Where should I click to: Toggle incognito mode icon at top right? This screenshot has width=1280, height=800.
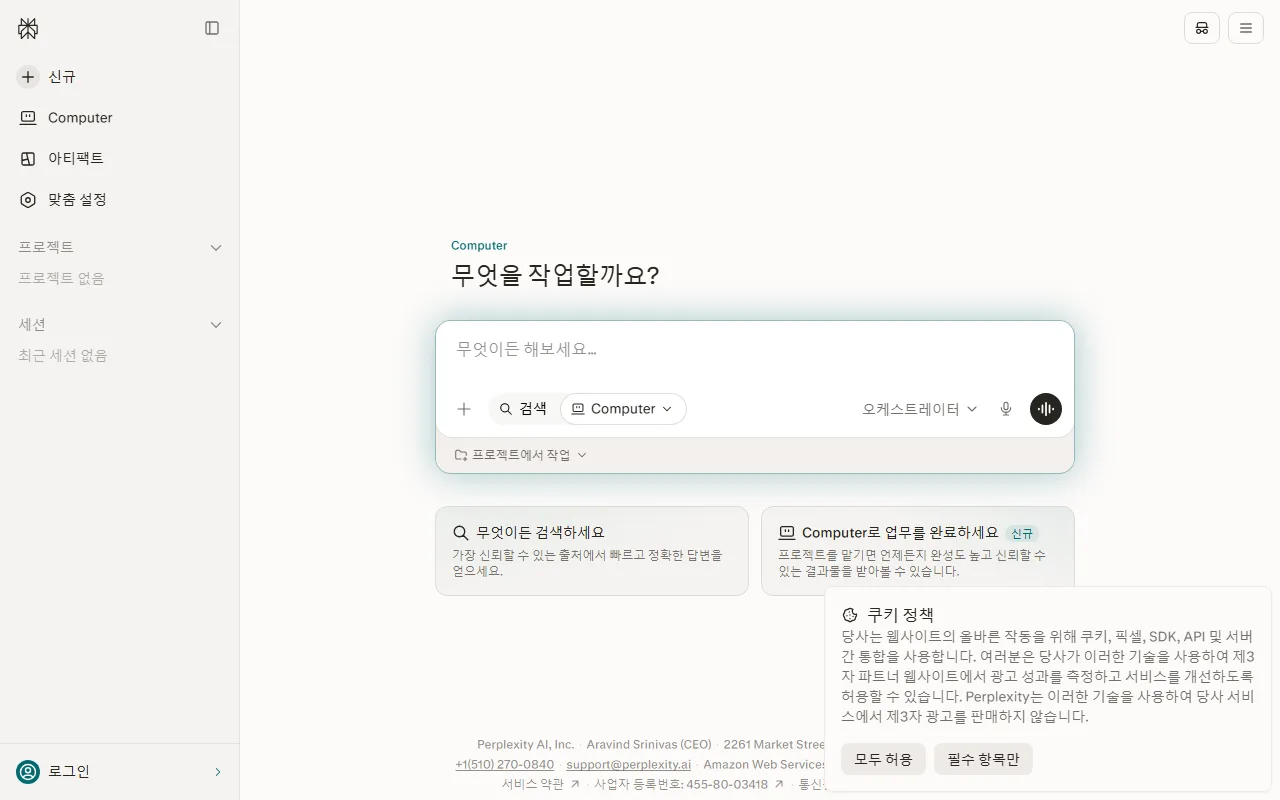point(1202,28)
